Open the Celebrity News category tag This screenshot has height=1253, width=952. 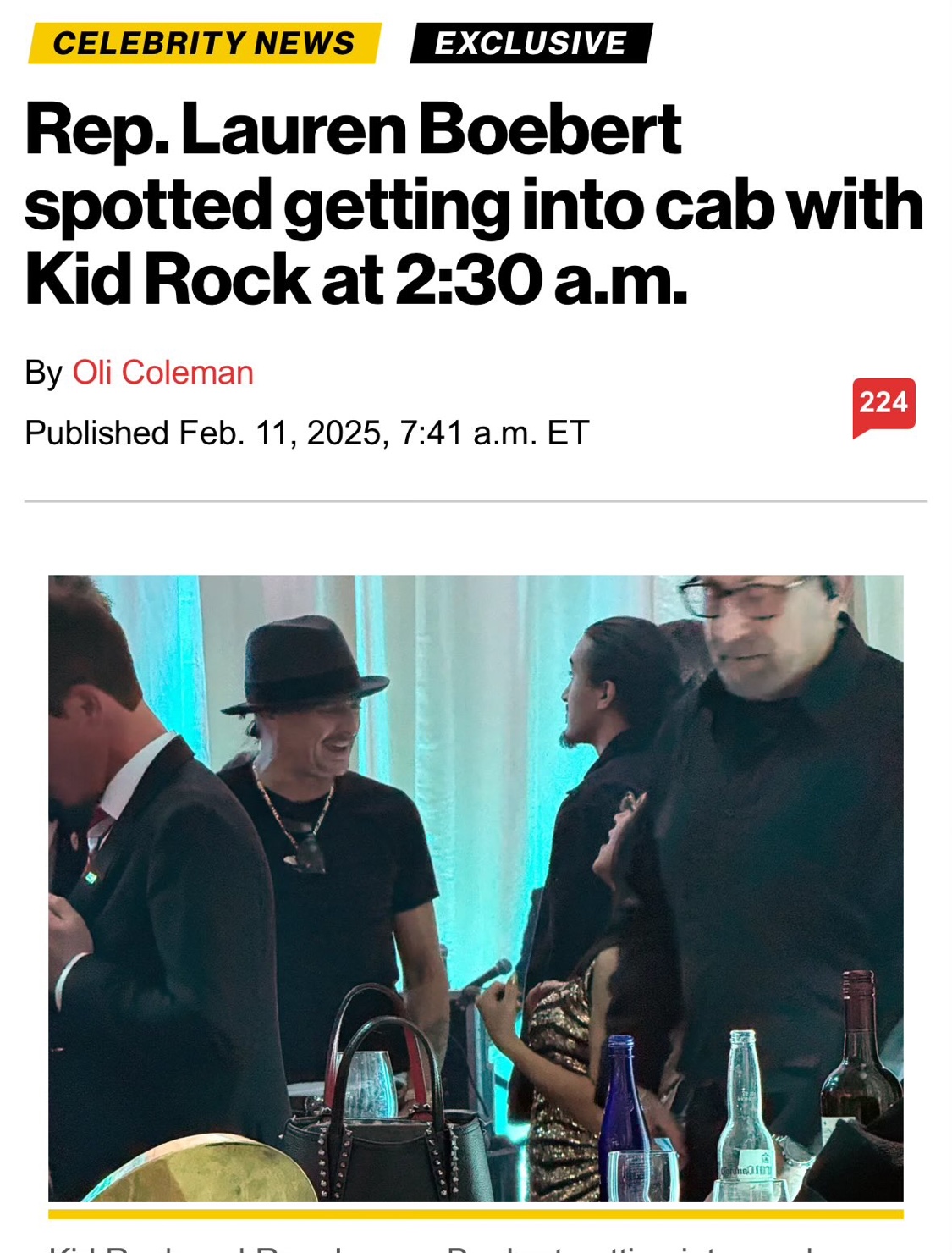point(203,43)
